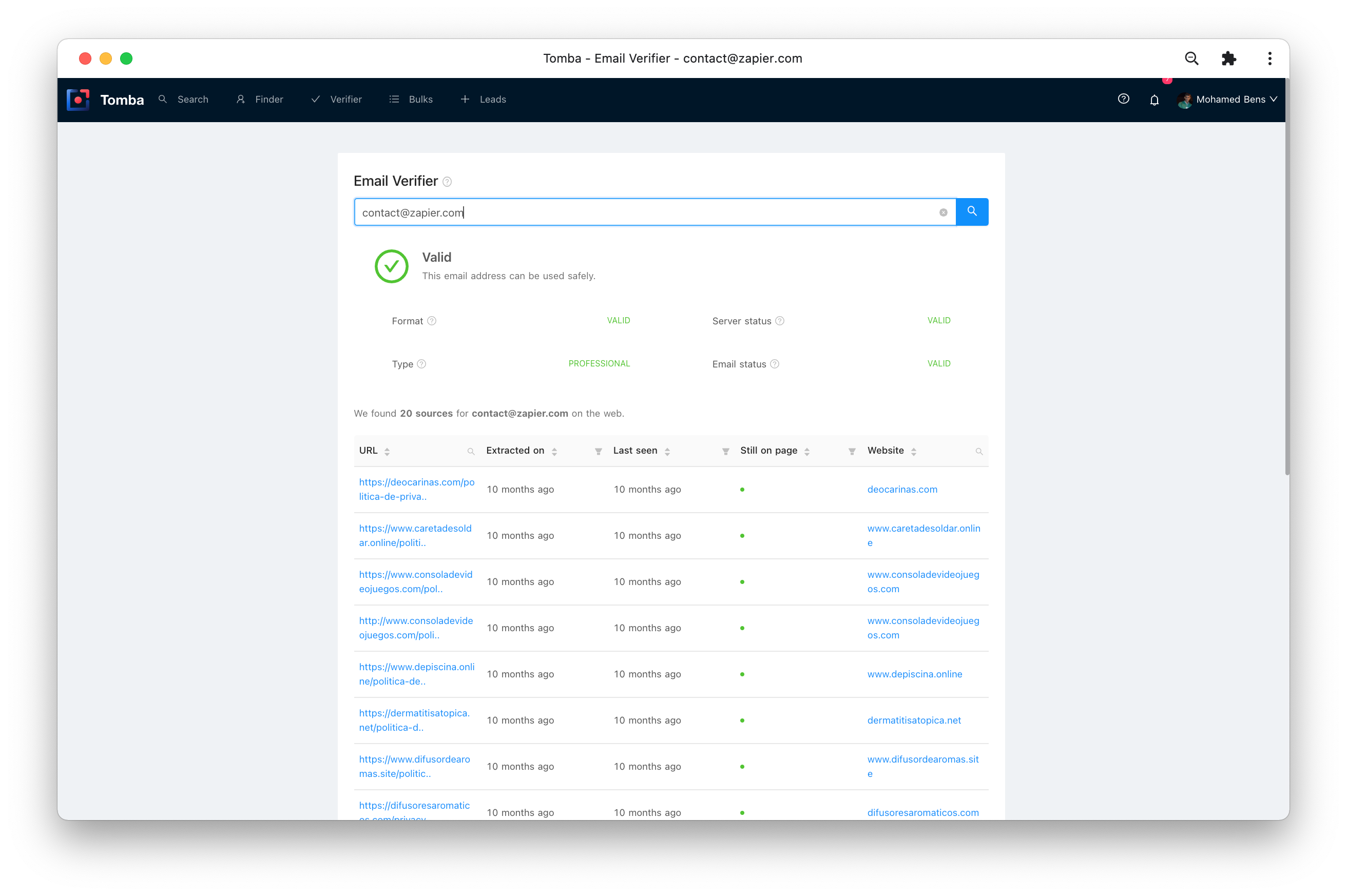This screenshot has width=1347, height=896.
Task: Toggle the Still on page column filter
Action: 851,451
